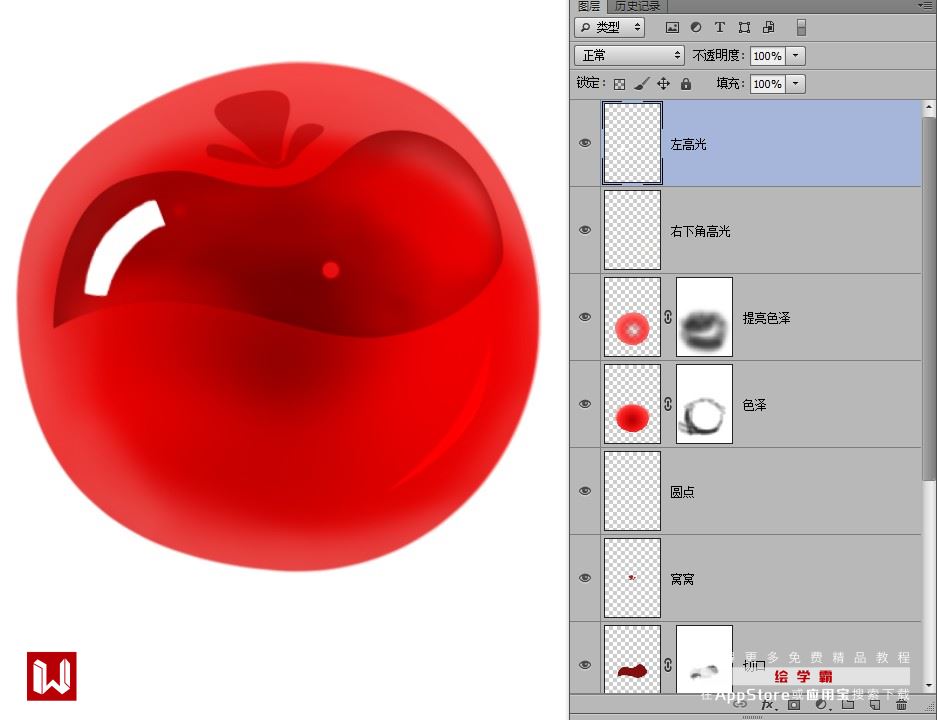
Task: Click the 右下角高光 layer name
Action: (700, 231)
